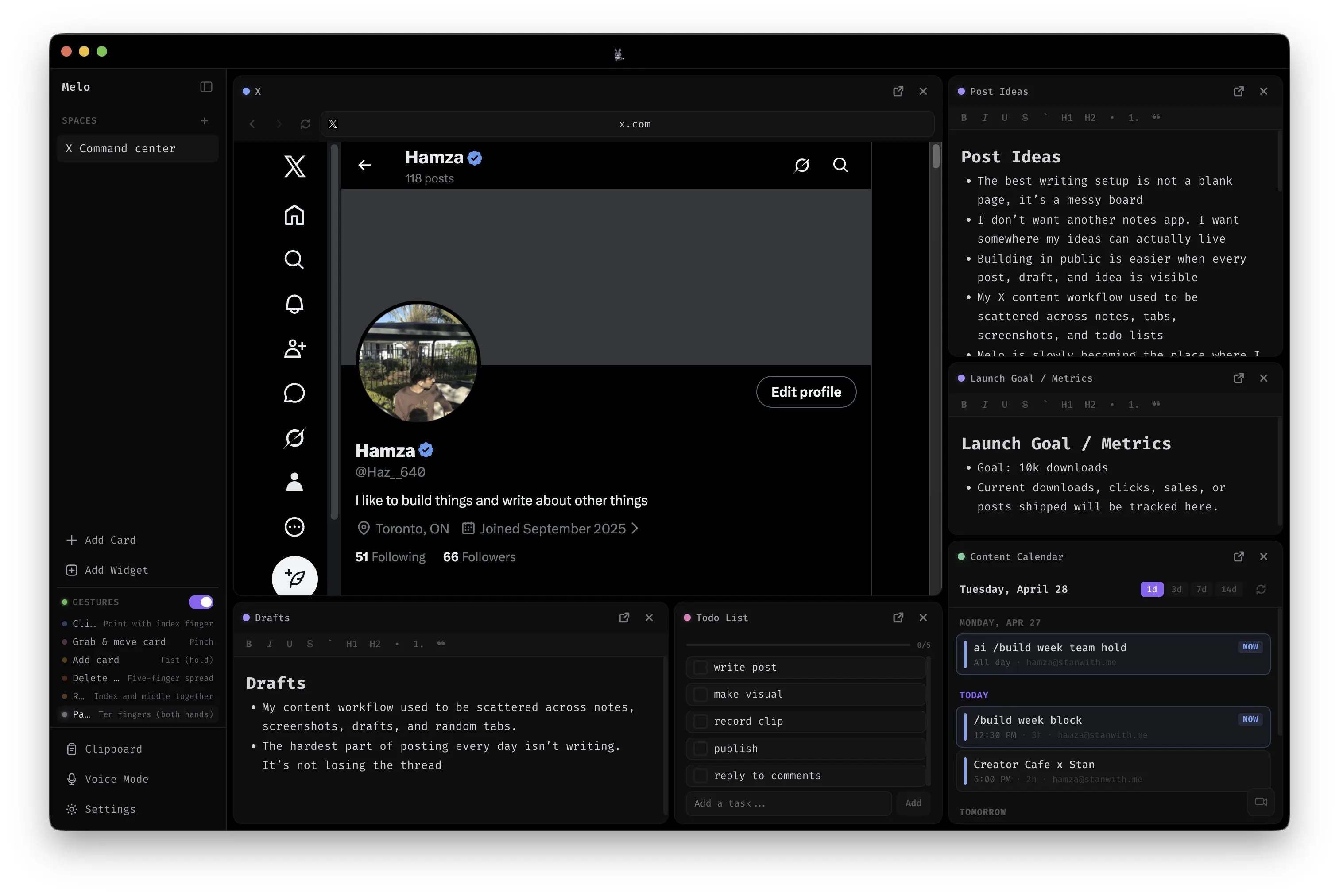Viewport: 1339px width, 896px height.
Task: Pop out the Todo List card
Action: tap(898, 618)
